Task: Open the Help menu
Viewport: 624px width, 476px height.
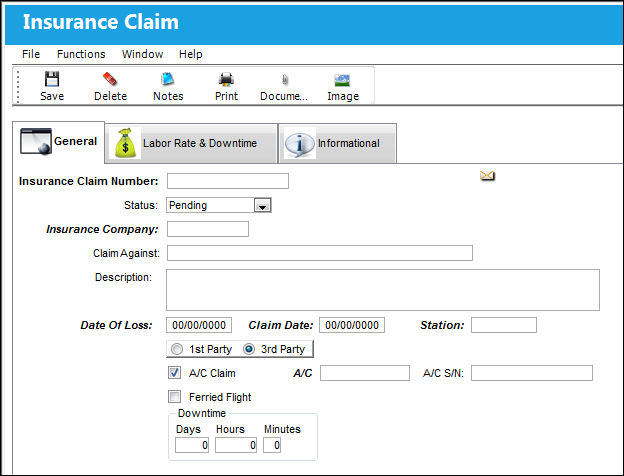Action: (191, 54)
